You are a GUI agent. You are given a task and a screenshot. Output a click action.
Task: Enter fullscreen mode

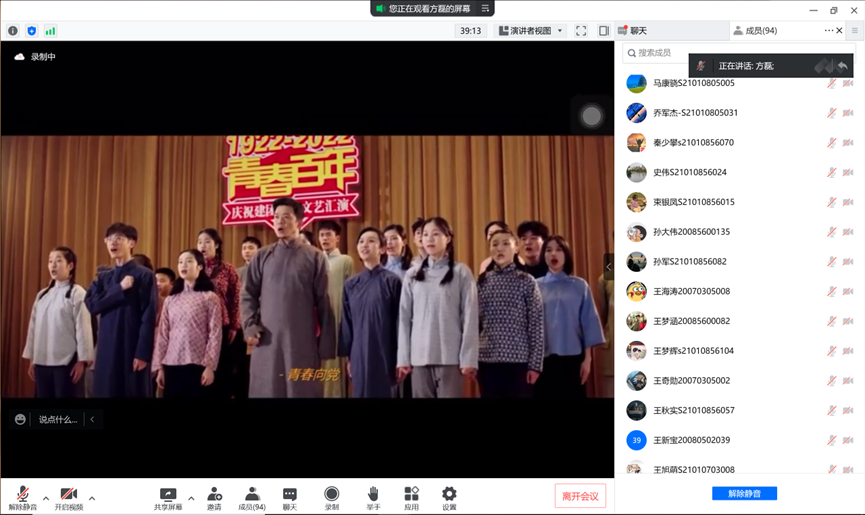pyautogui.click(x=581, y=31)
